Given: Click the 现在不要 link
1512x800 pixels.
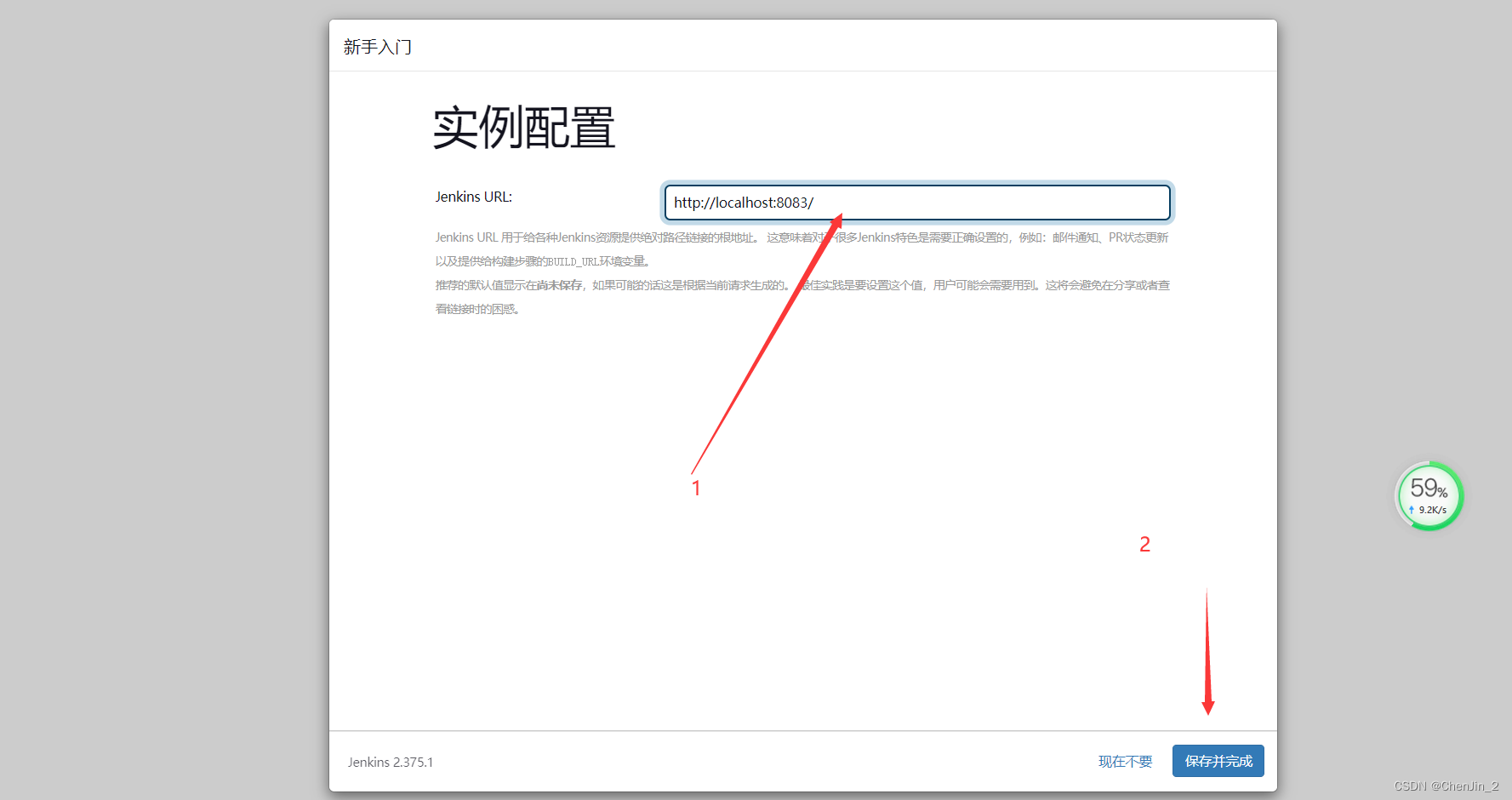Looking at the screenshot, I should click(1125, 762).
